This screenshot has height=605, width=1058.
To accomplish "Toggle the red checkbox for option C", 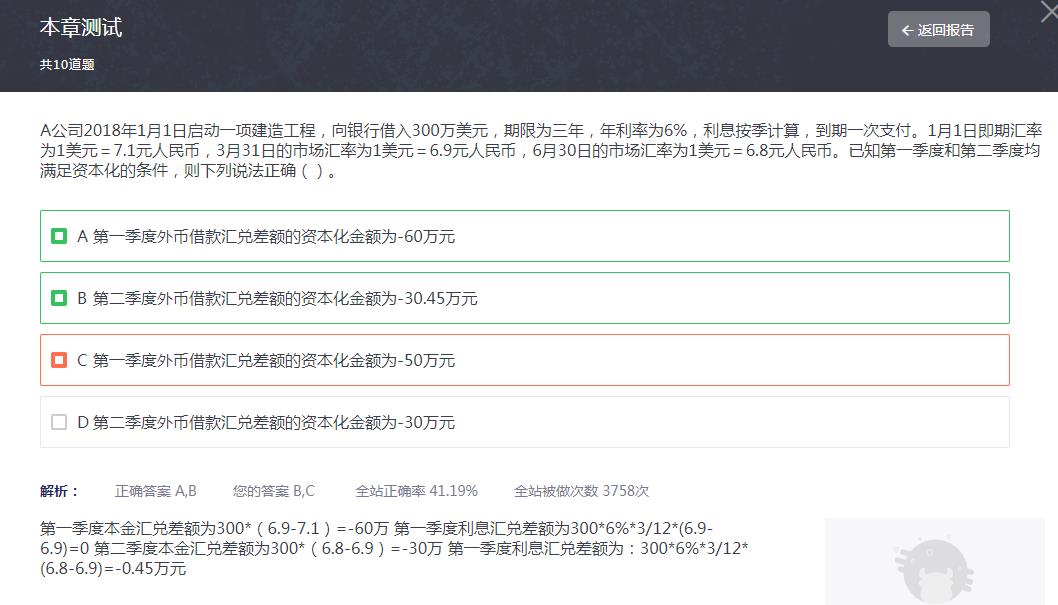I will click(x=59, y=360).
